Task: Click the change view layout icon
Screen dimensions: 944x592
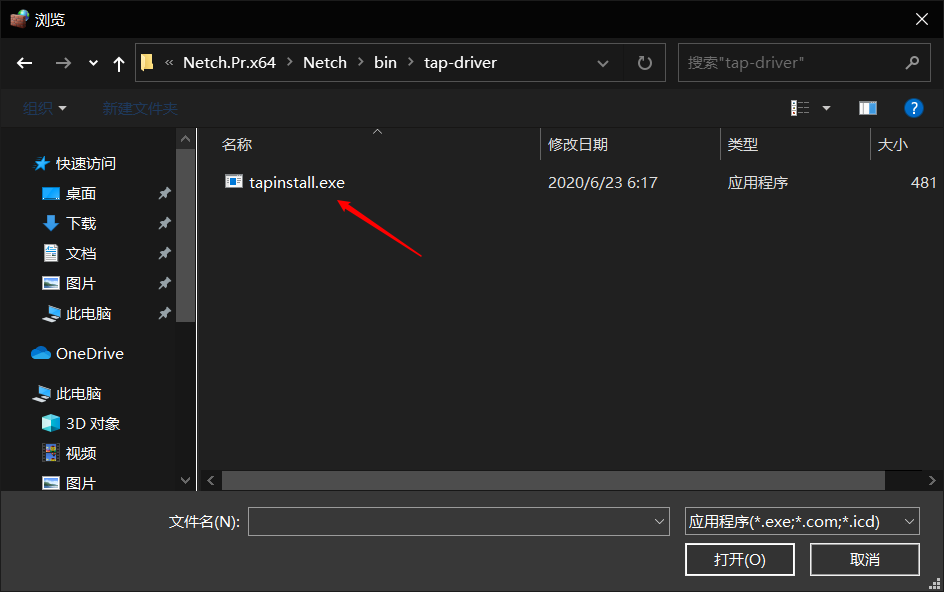Action: pos(800,108)
